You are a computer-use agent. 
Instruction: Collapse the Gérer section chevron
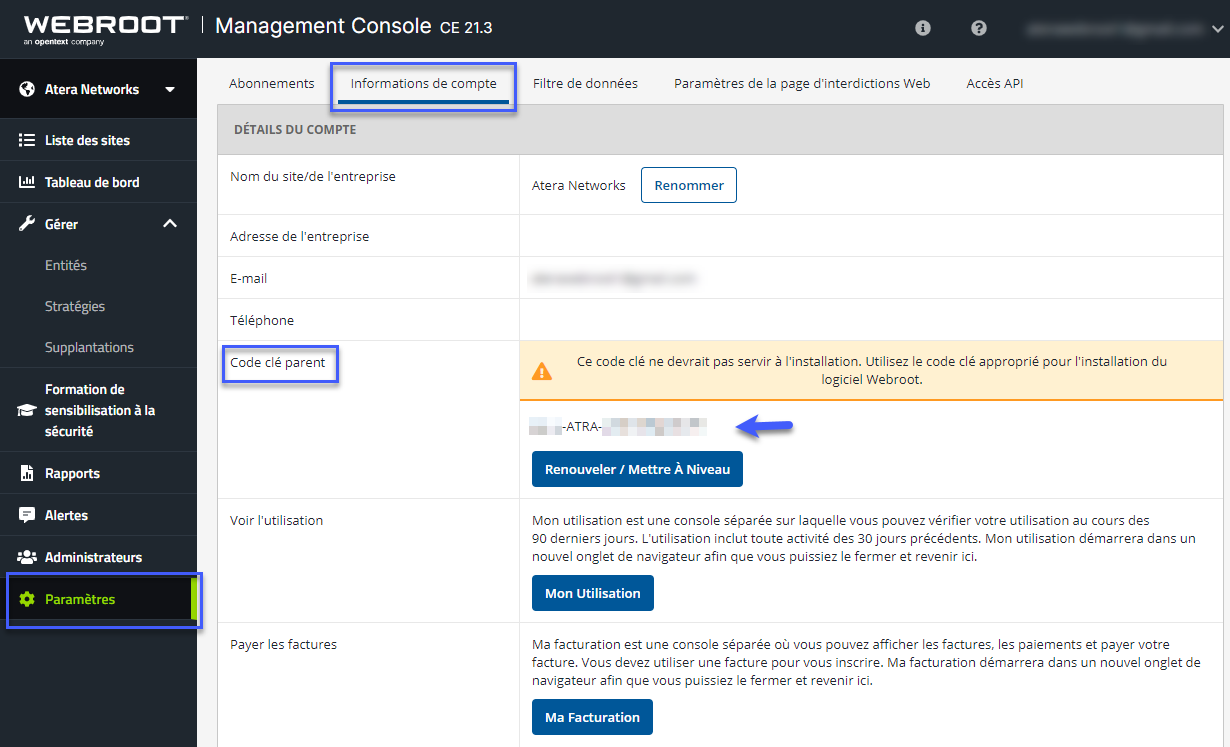[170, 224]
